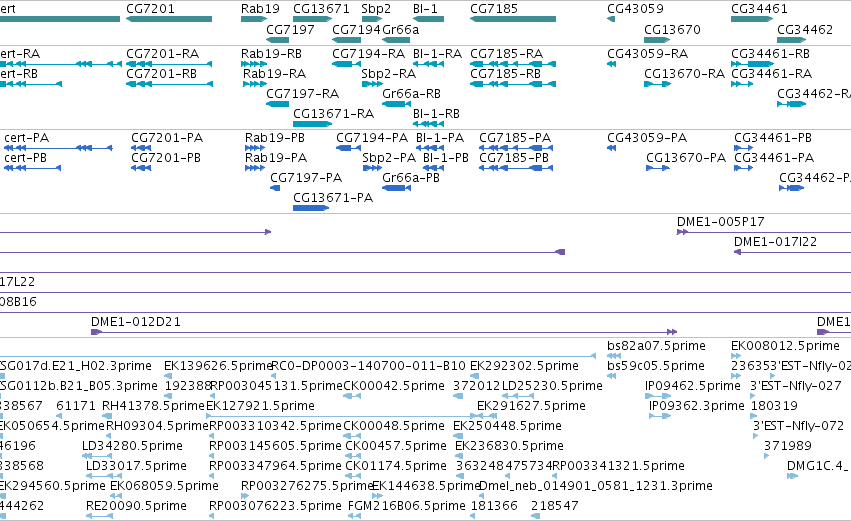Click the CG7197-PA protein label

(306, 177)
